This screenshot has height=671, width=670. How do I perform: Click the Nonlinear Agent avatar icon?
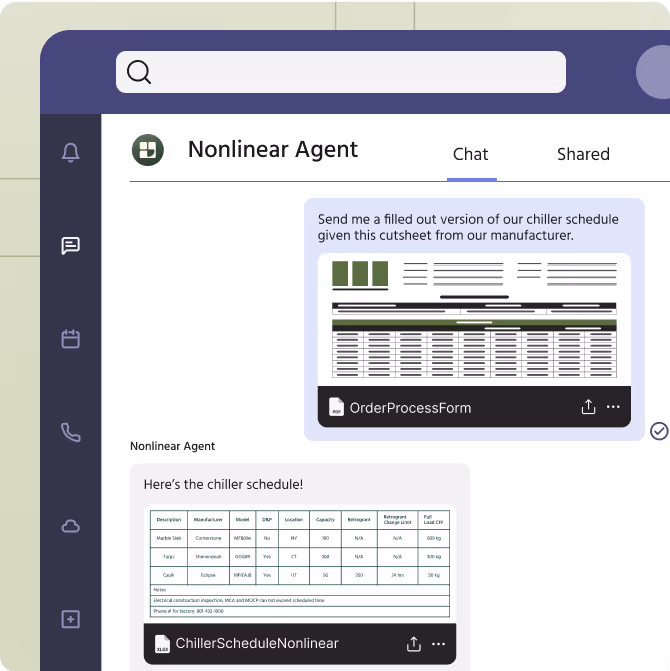tap(148, 150)
